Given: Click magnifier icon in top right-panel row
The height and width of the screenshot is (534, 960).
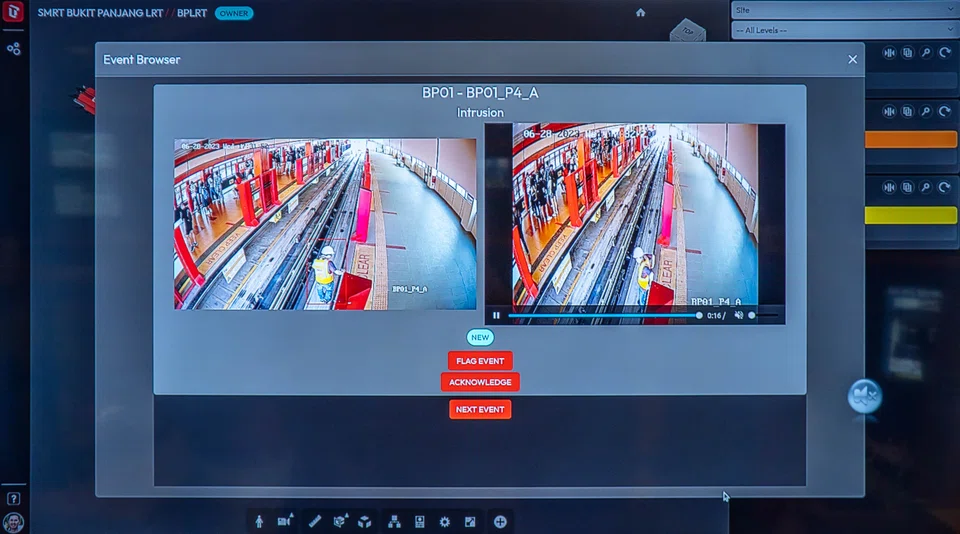Looking at the screenshot, I should pos(926,53).
